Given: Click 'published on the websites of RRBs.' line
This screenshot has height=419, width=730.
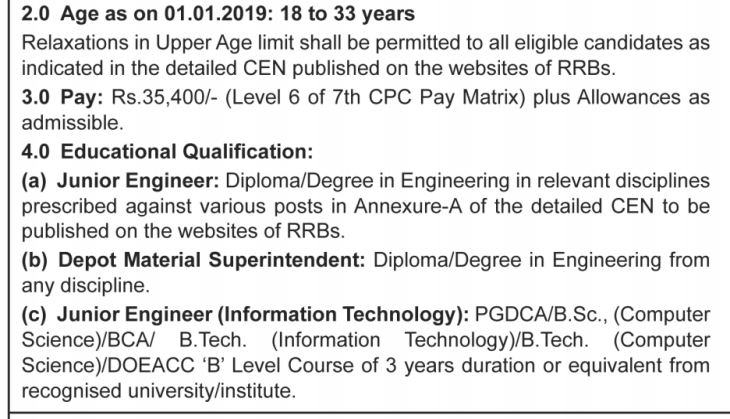Looking at the screenshot, I should coord(183,231).
